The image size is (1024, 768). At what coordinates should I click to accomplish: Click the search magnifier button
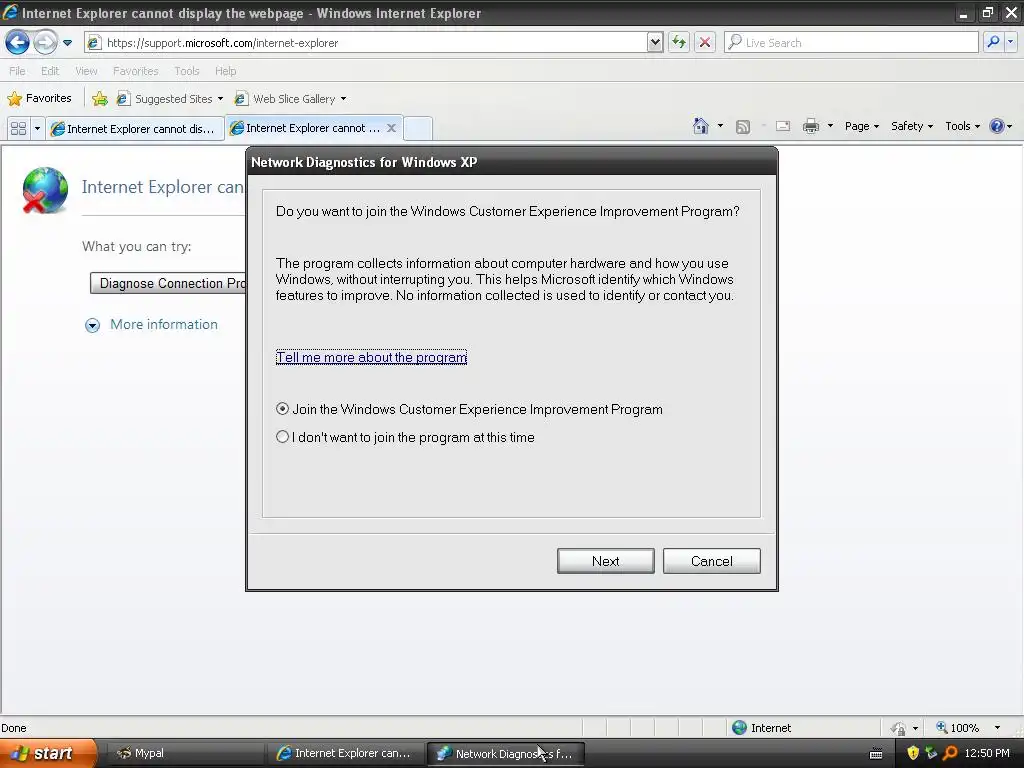click(x=993, y=42)
